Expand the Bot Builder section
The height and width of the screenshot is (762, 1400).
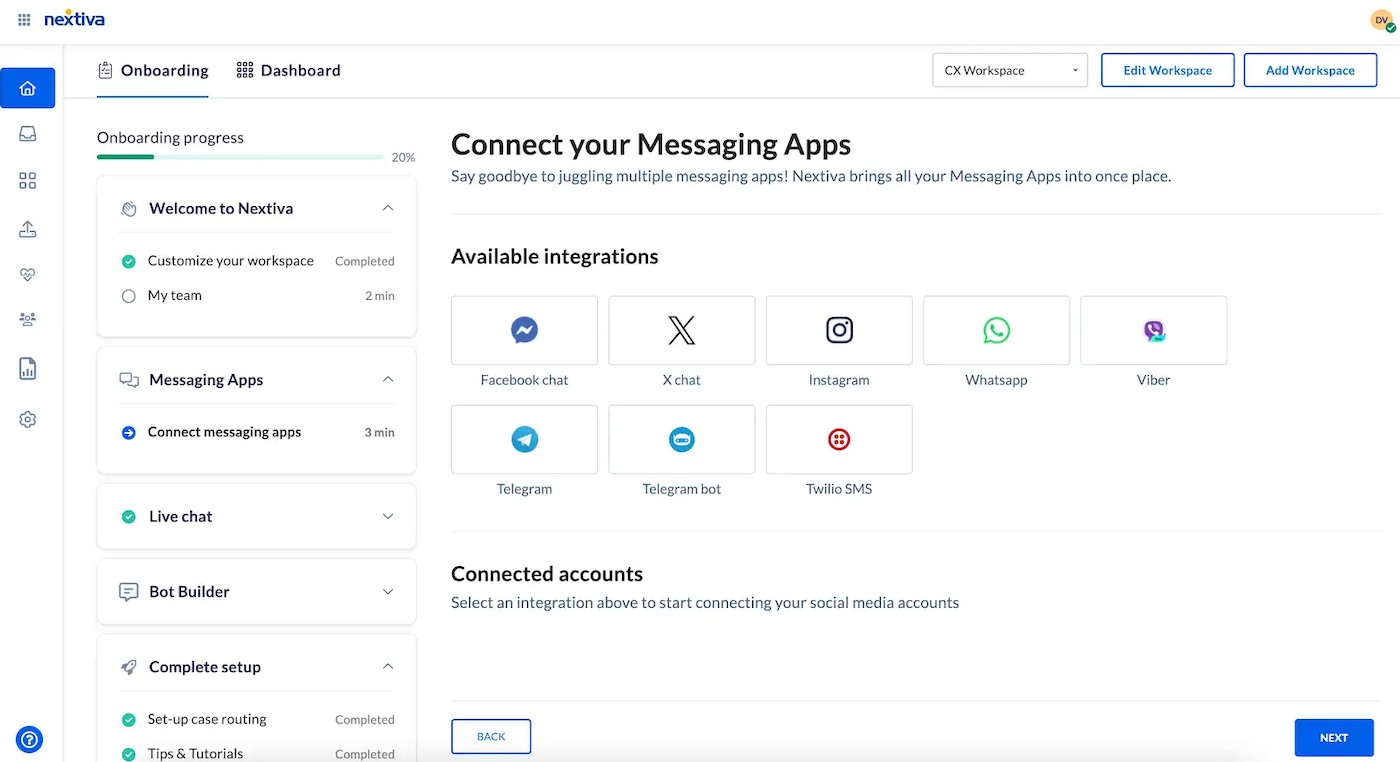388,591
